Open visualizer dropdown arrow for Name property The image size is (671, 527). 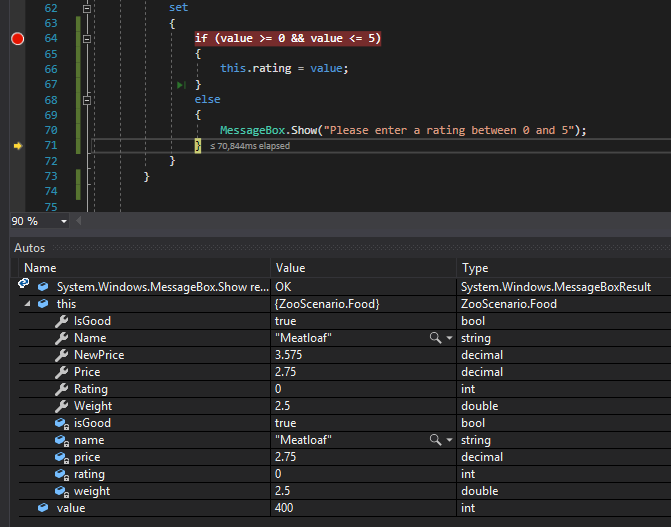click(449, 338)
